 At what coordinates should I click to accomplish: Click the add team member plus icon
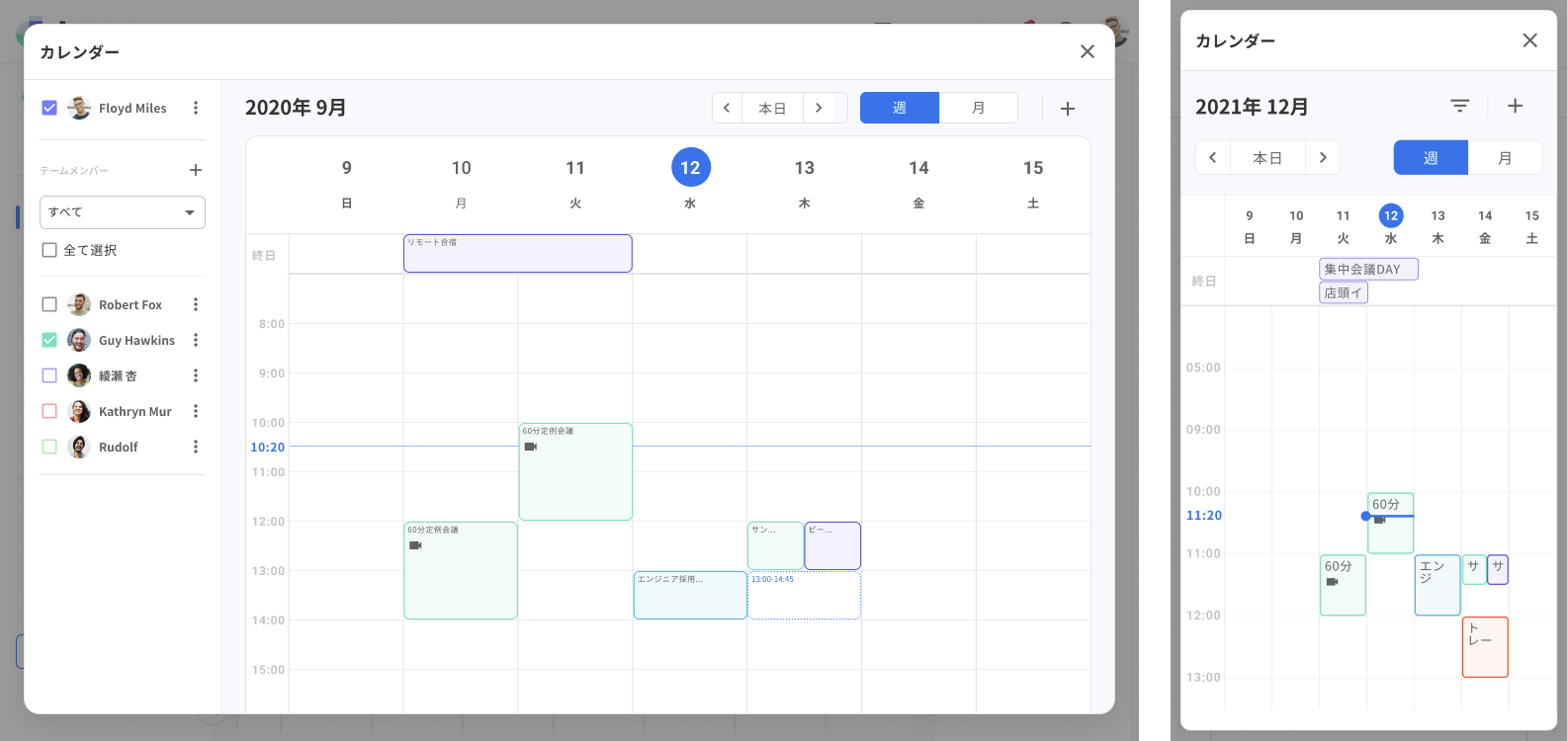pyautogui.click(x=196, y=170)
